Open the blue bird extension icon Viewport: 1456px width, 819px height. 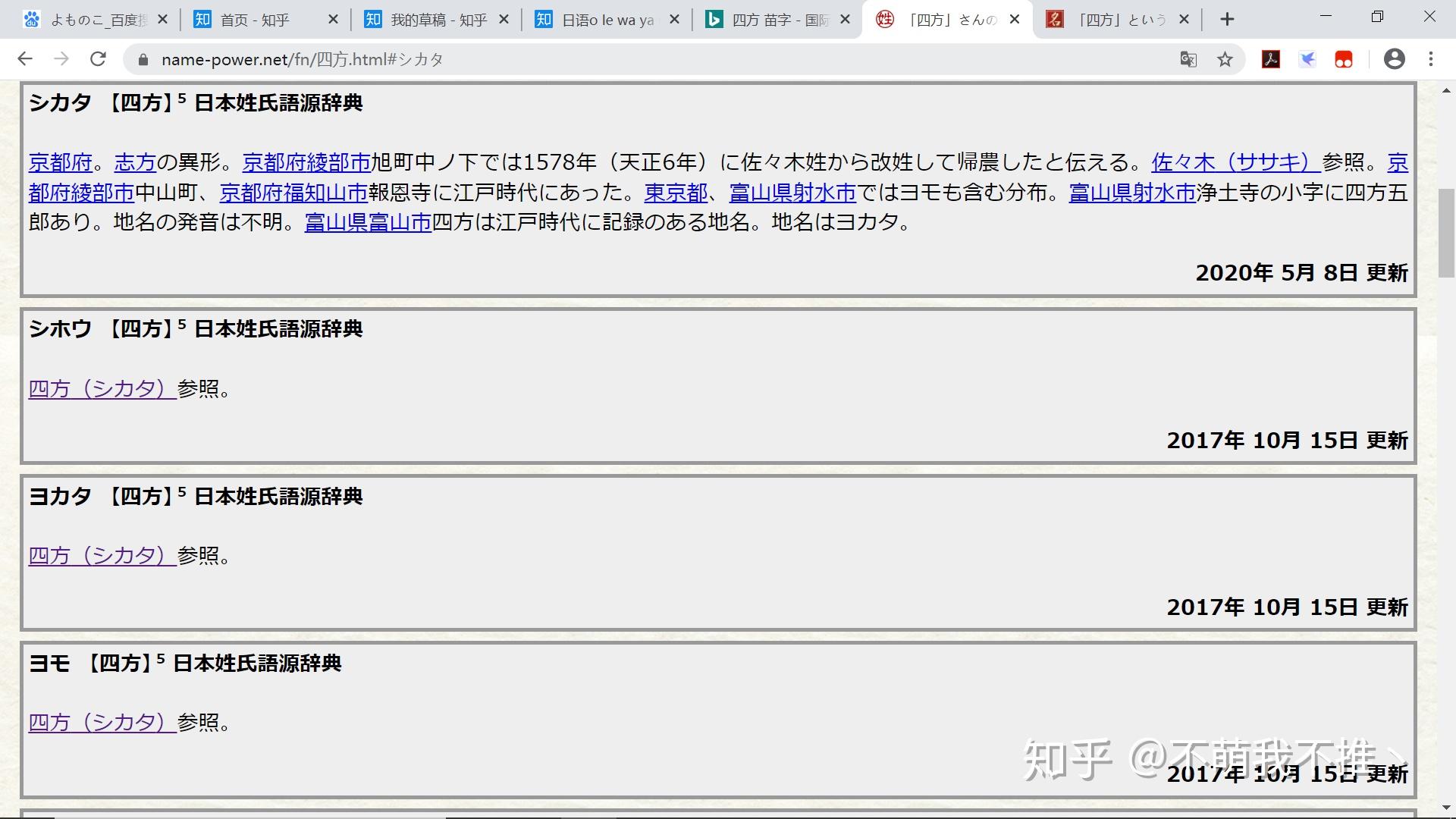1307,59
